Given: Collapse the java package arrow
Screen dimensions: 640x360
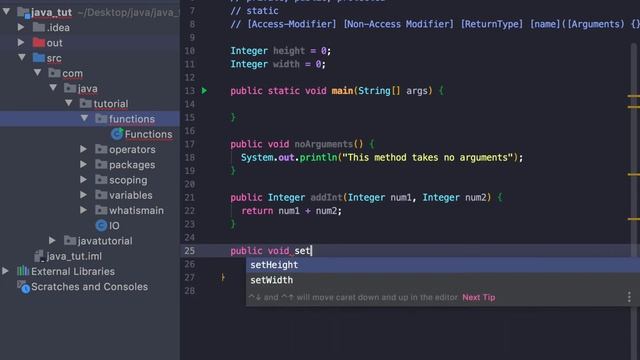Looking at the screenshot, I should tap(53, 88).
